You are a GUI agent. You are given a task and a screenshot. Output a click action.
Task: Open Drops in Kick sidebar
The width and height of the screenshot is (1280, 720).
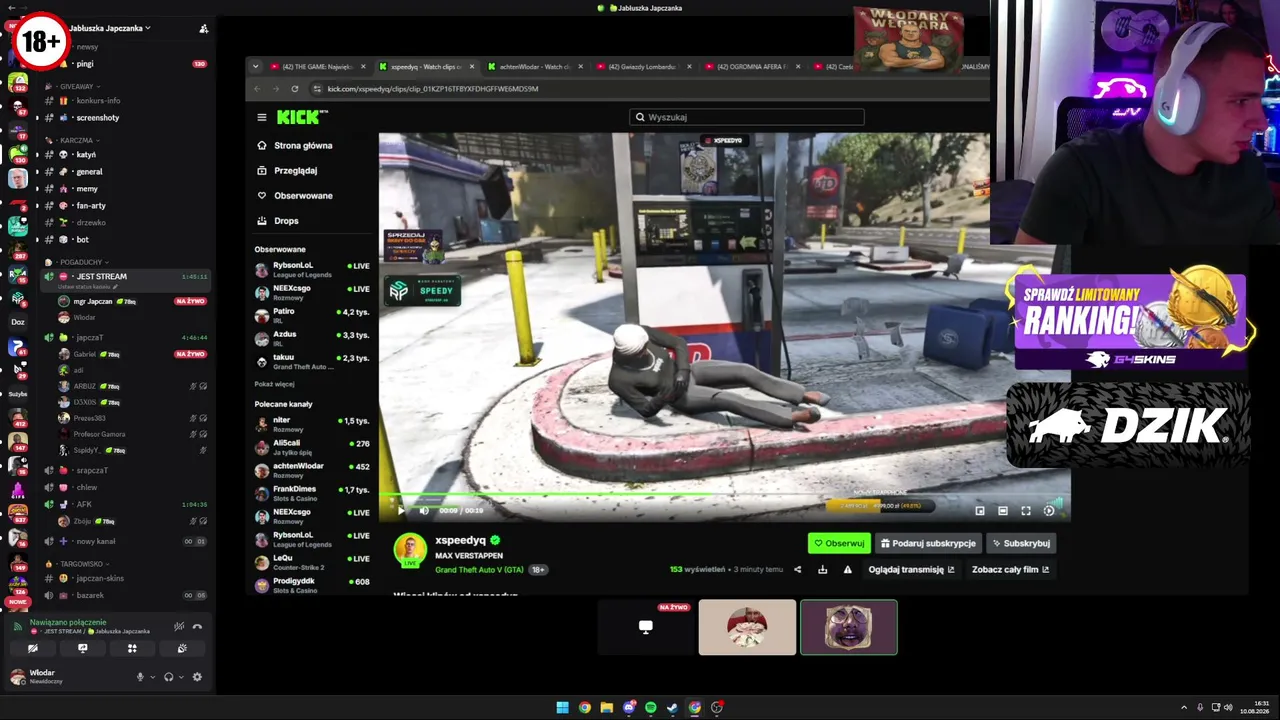click(x=286, y=220)
